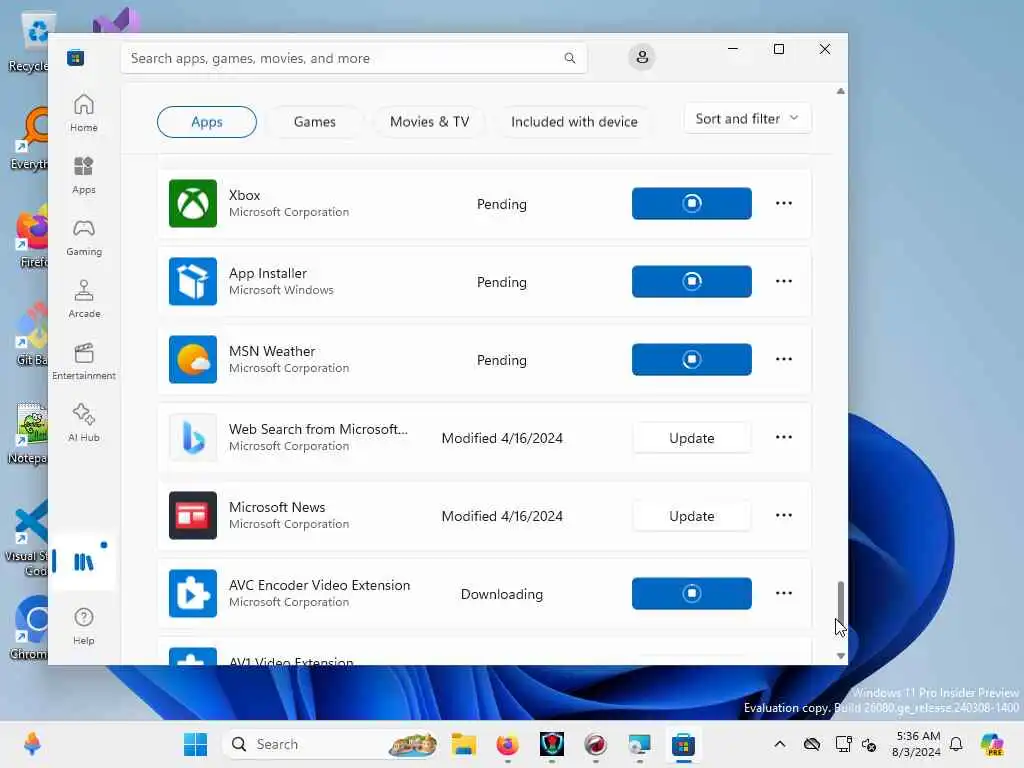Click the MSN Weather app icon
This screenshot has height=768, width=1024.
click(x=193, y=359)
